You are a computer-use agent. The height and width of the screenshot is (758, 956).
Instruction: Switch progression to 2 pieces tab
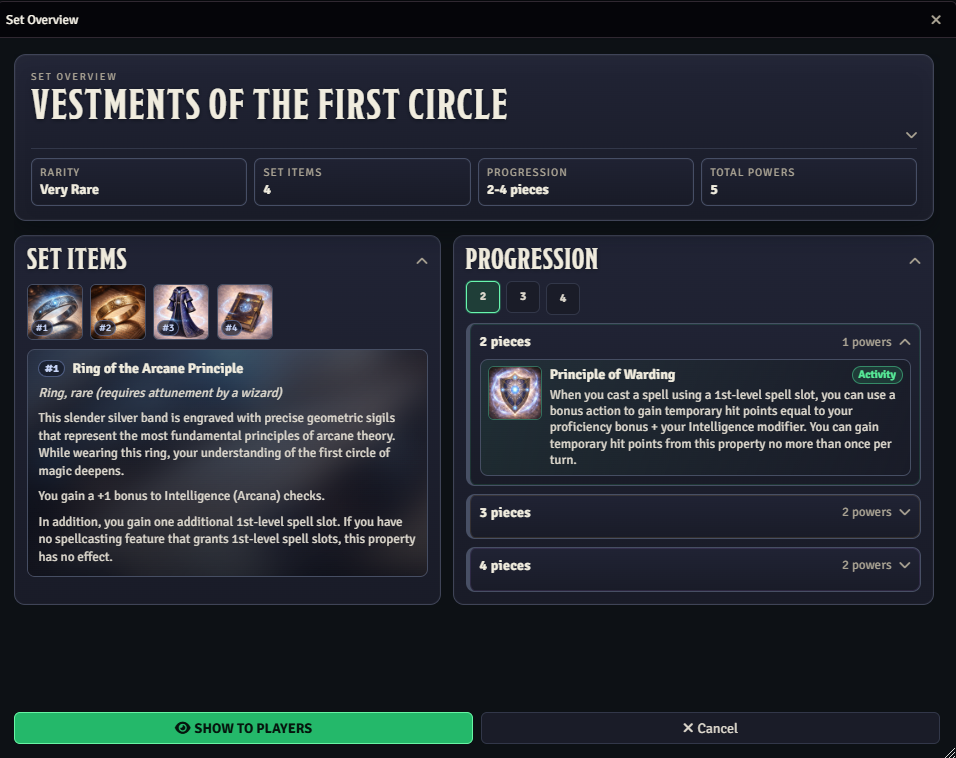(483, 297)
